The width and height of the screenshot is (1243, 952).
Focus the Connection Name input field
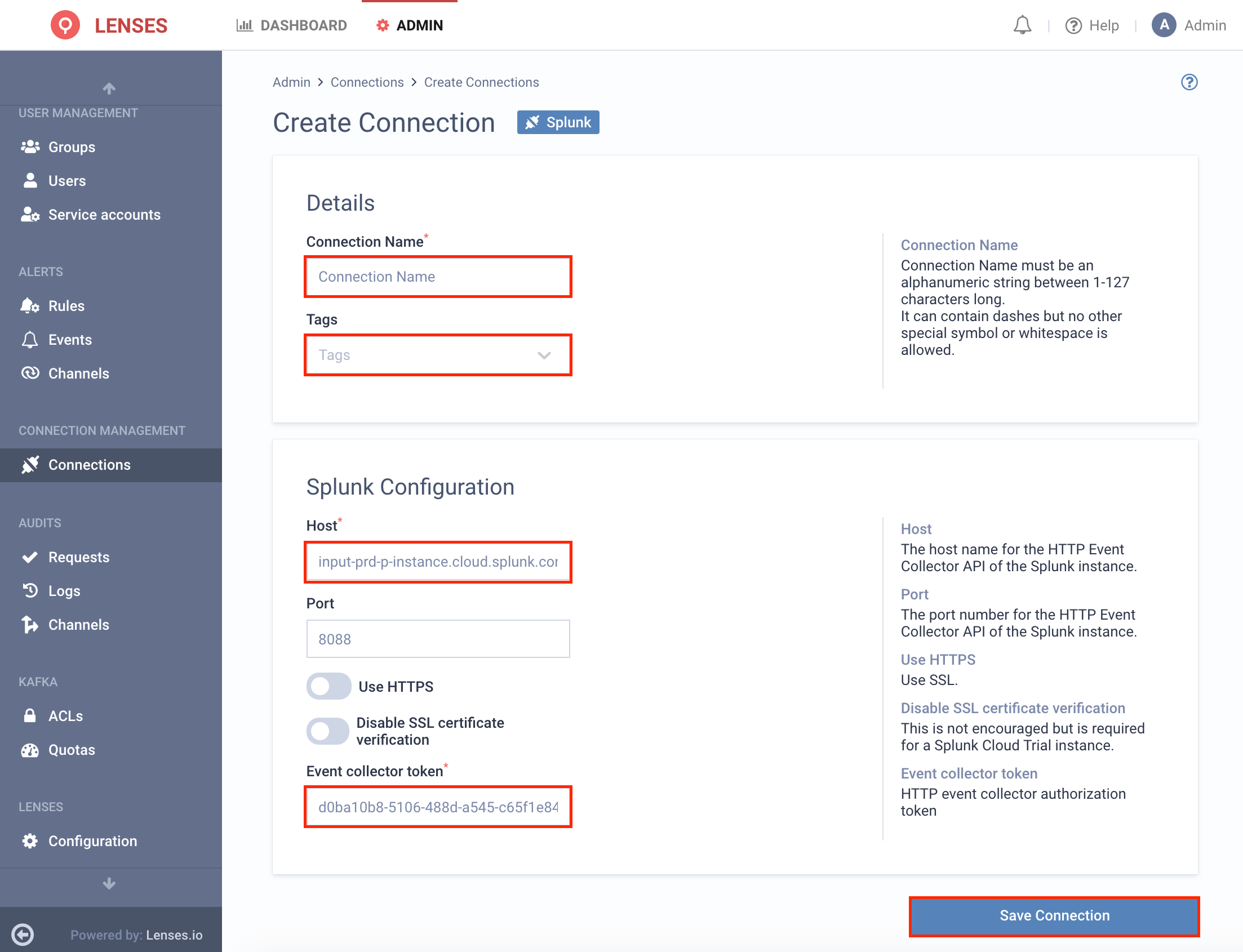click(438, 277)
